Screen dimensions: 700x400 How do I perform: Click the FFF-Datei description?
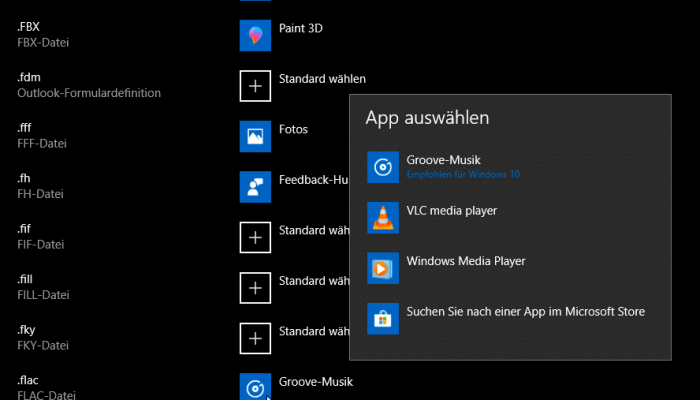42,144
